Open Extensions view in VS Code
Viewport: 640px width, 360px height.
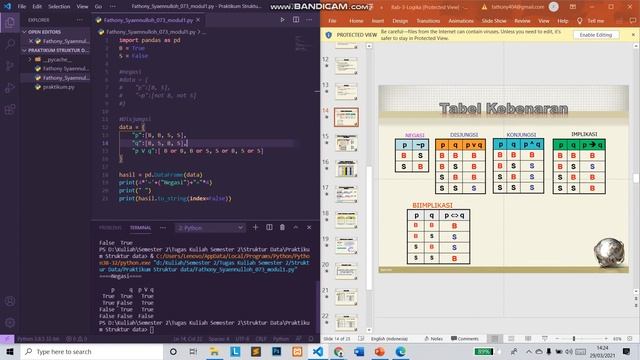click(x=10, y=109)
